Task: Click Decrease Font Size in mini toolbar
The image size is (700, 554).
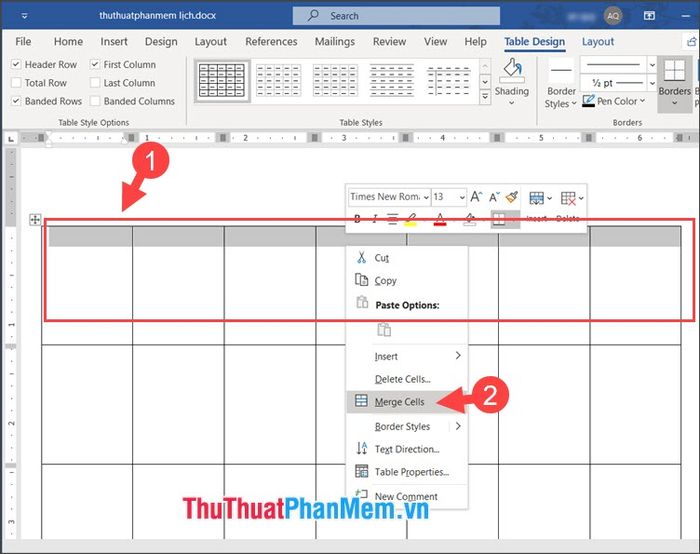Action: click(494, 197)
